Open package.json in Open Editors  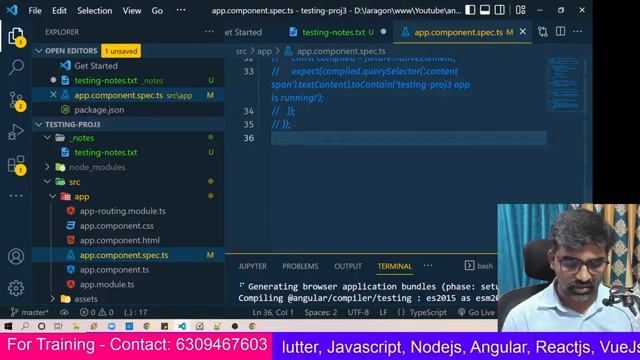click(x=99, y=110)
